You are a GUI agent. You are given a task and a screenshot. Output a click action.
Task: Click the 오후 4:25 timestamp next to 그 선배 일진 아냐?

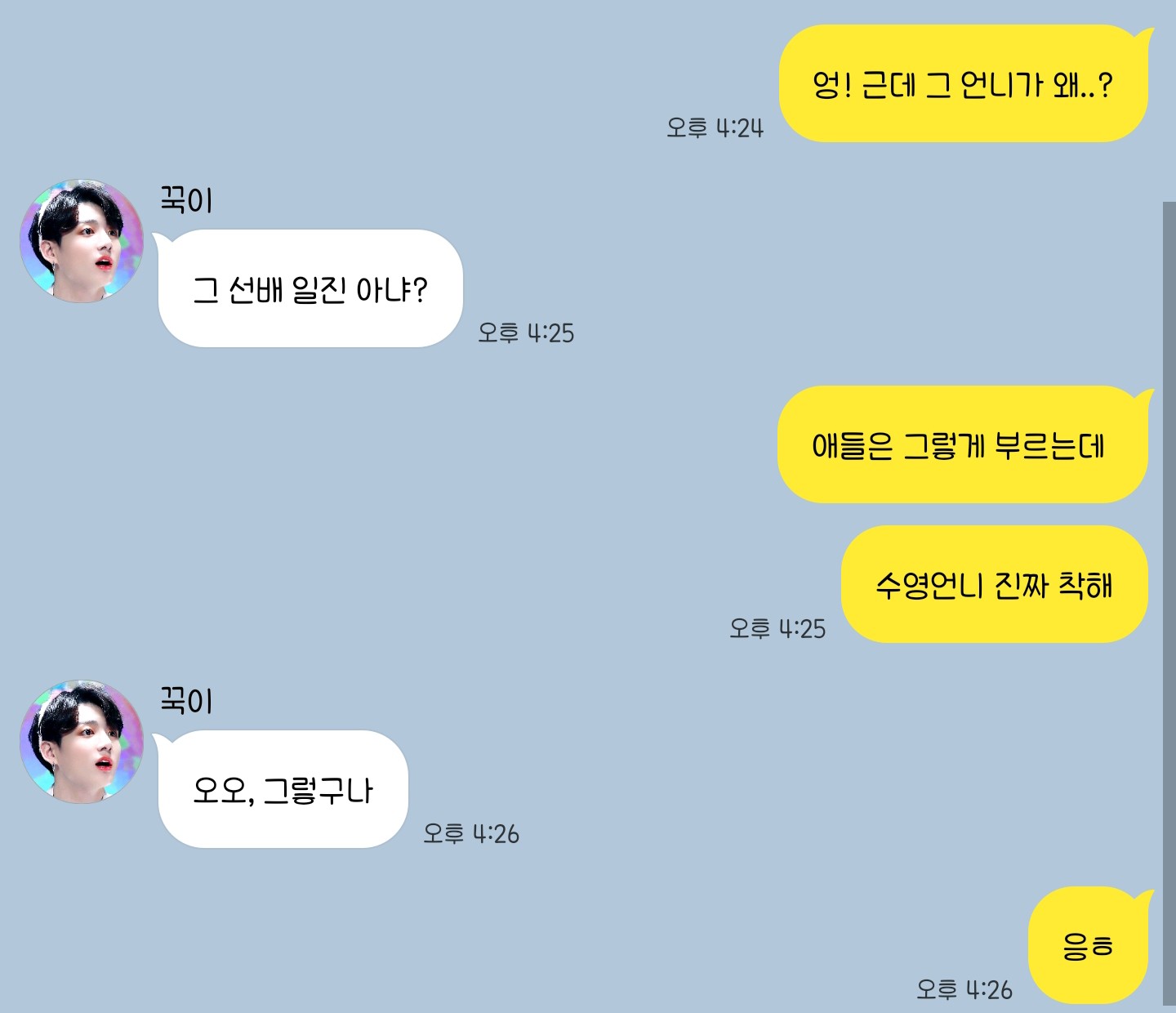[526, 332]
